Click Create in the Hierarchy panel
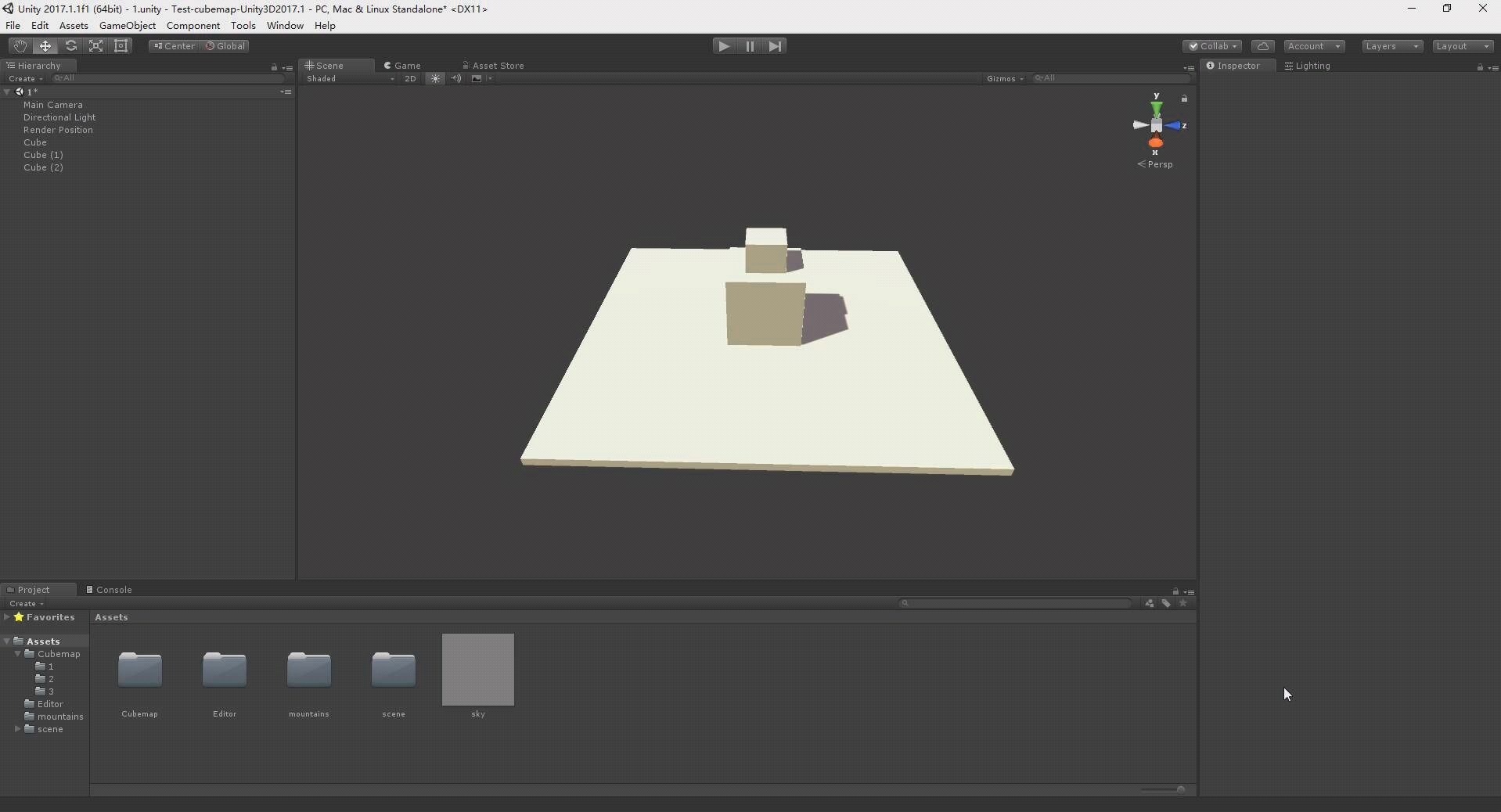Viewport: 1501px width, 812px height. 23,78
